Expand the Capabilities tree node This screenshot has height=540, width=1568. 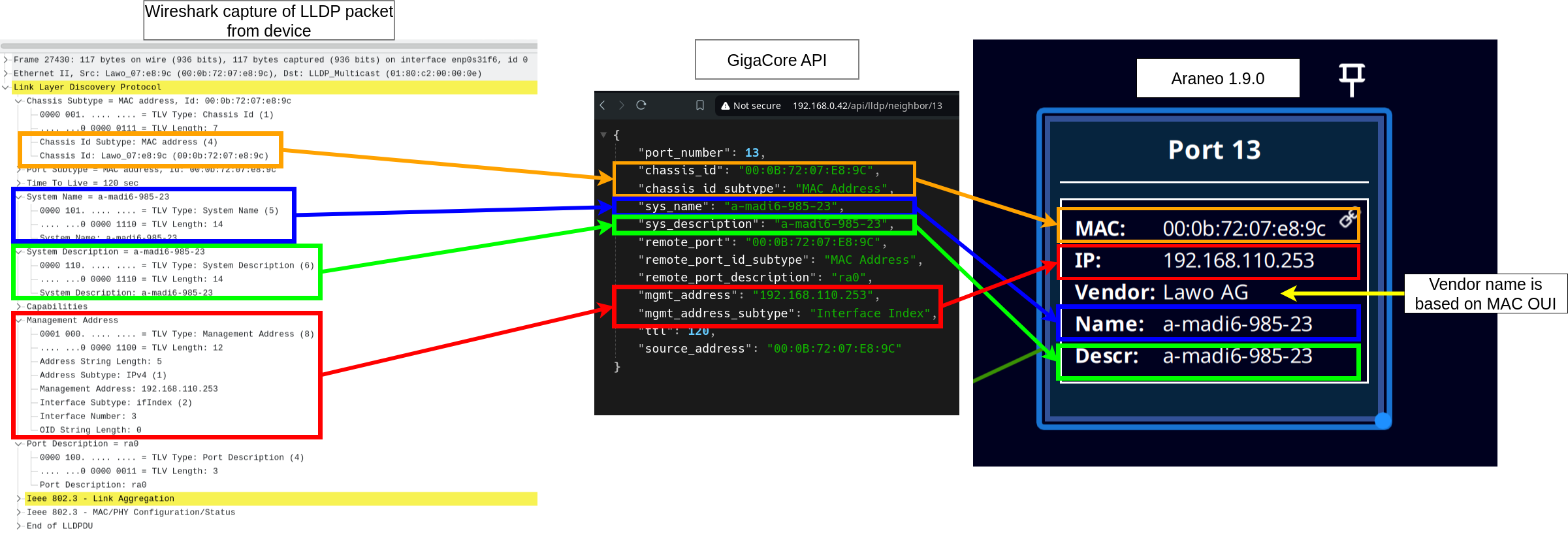19,306
